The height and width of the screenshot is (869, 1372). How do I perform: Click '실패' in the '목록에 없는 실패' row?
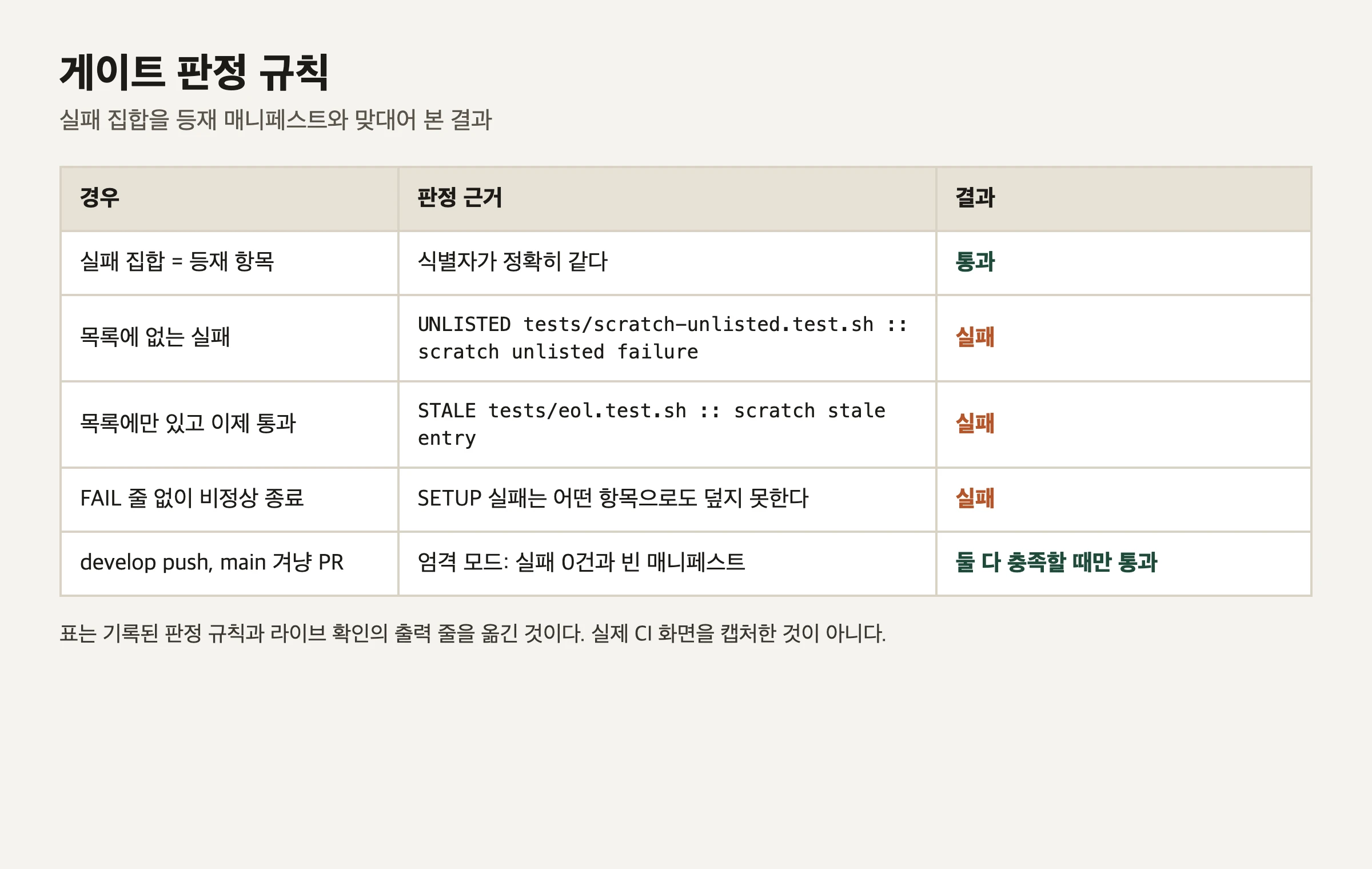(x=975, y=337)
